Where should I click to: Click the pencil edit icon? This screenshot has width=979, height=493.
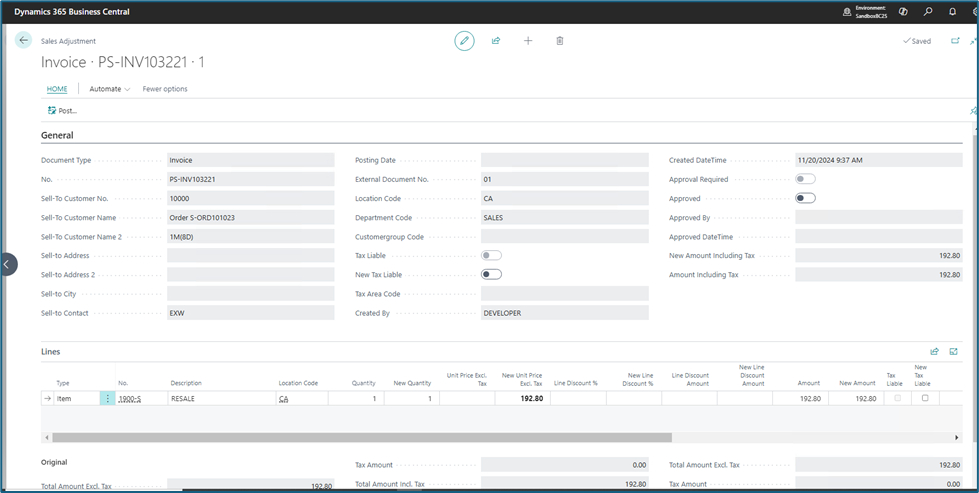(464, 41)
